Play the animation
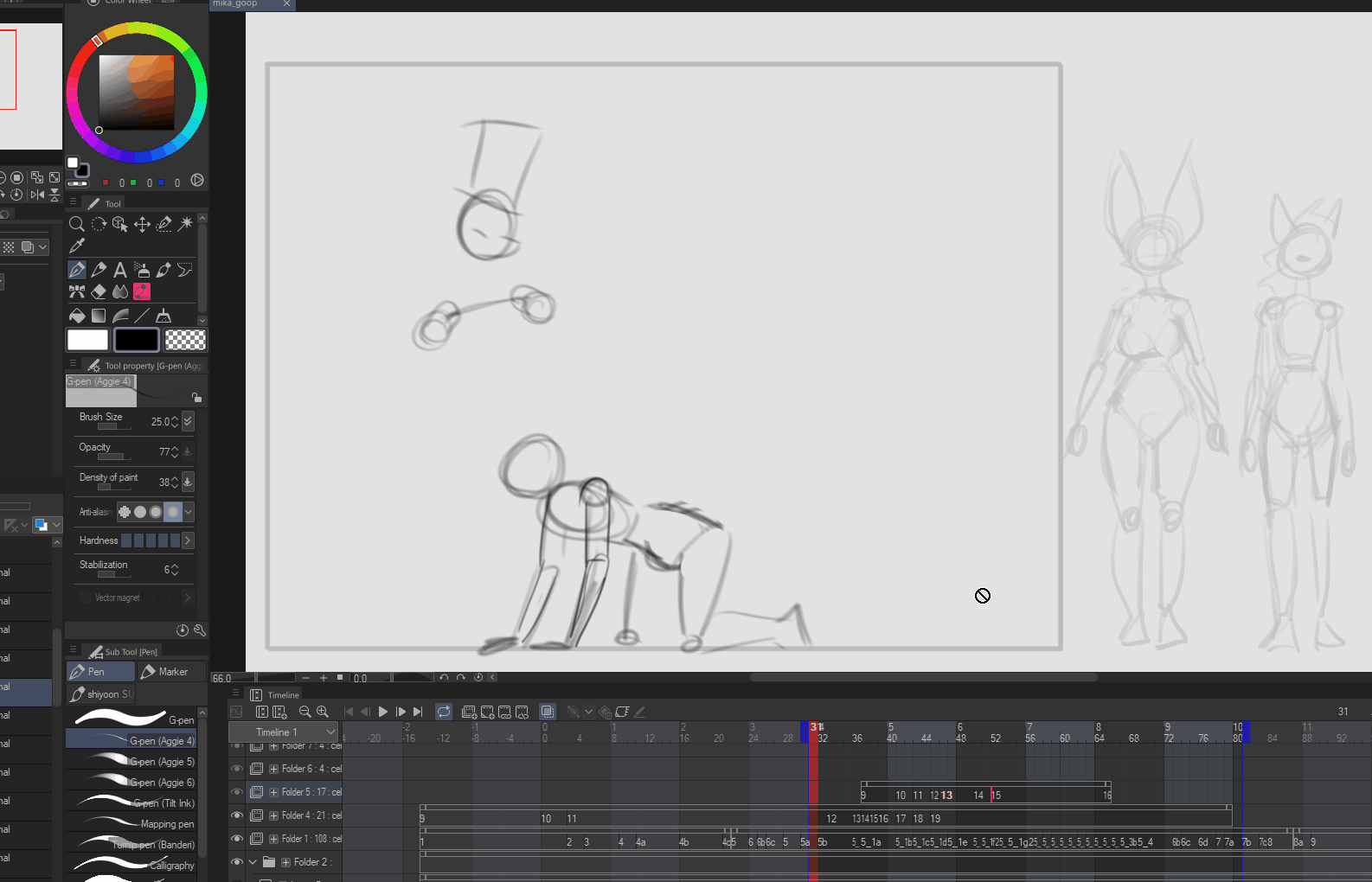The image size is (1372, 882). (x=383, y=712)
